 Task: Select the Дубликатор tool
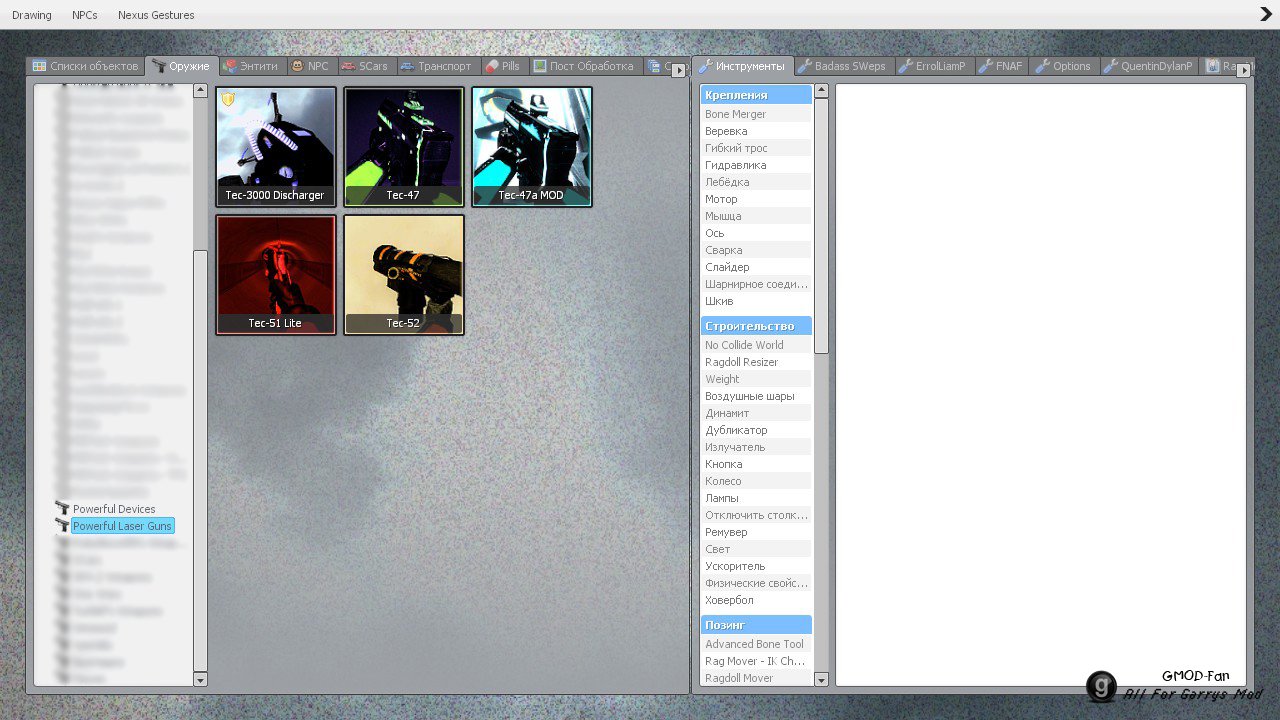point(756,430)
